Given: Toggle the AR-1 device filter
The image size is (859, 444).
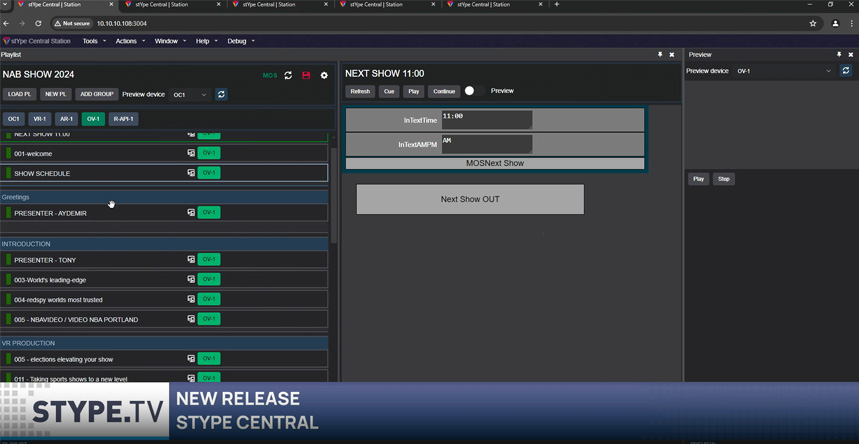Looking at the screenshot, I should coord(66,119).
